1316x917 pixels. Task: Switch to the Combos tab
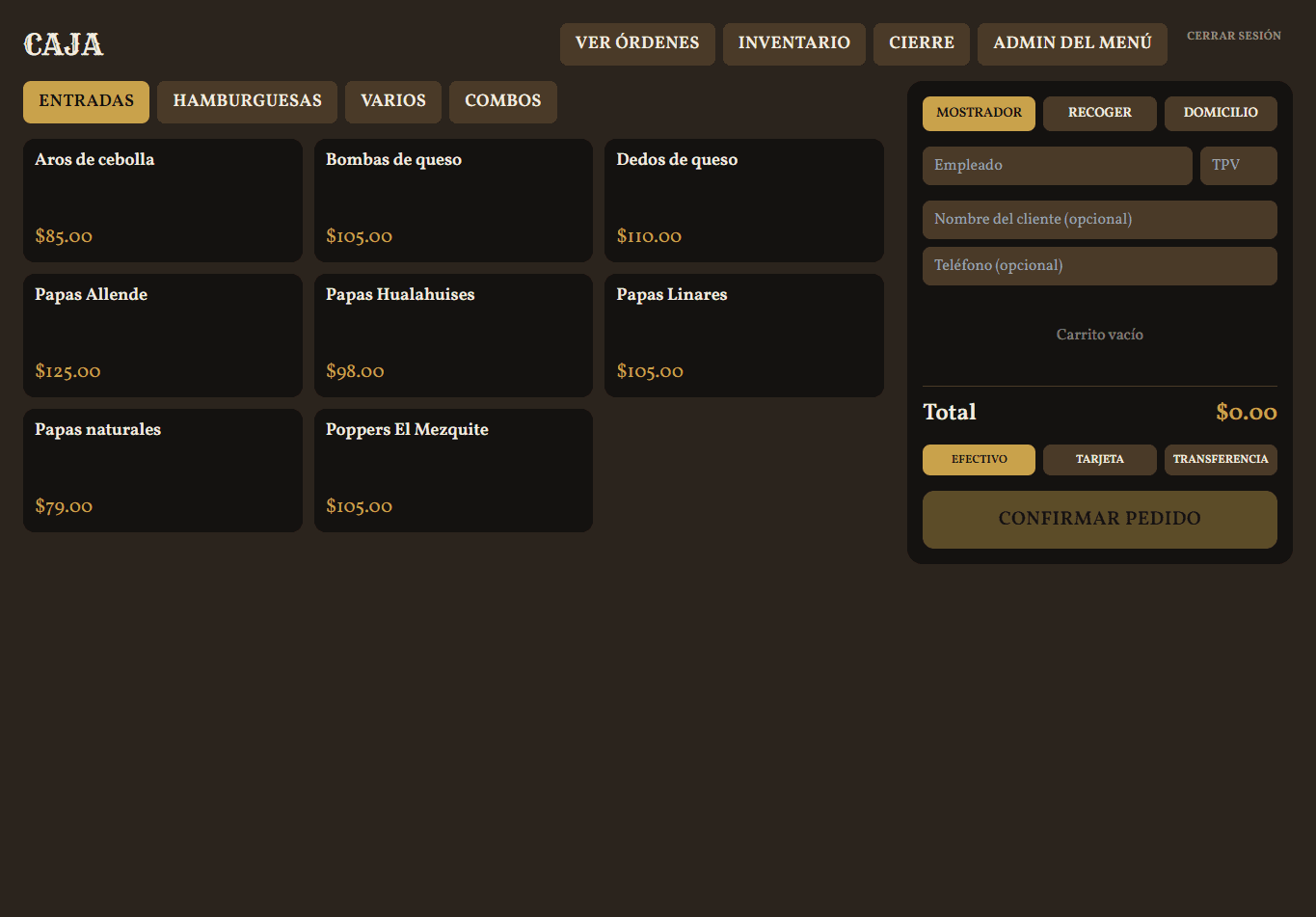503,102
